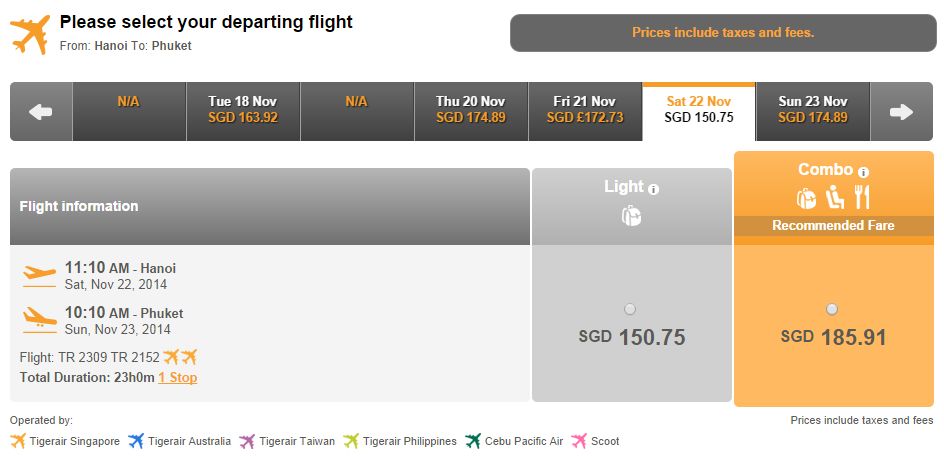Click the Combo meal fork-and-knife icon
The image size is (944, 456).
pyautogui.click(x=862, y=197)
